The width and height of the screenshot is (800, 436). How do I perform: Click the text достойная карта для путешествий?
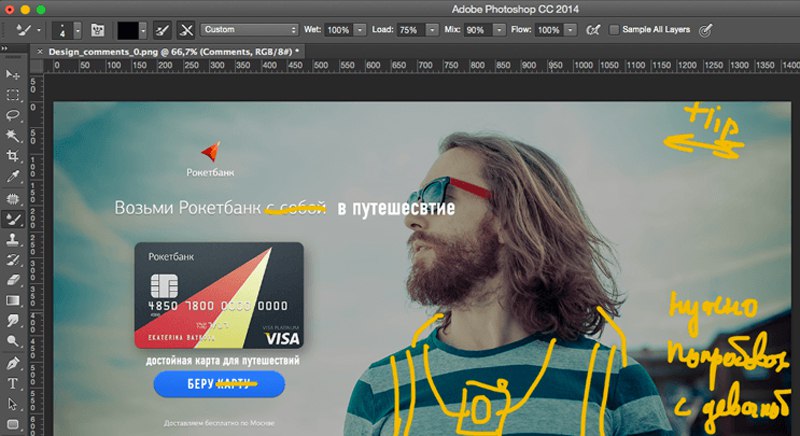[222, 361]
